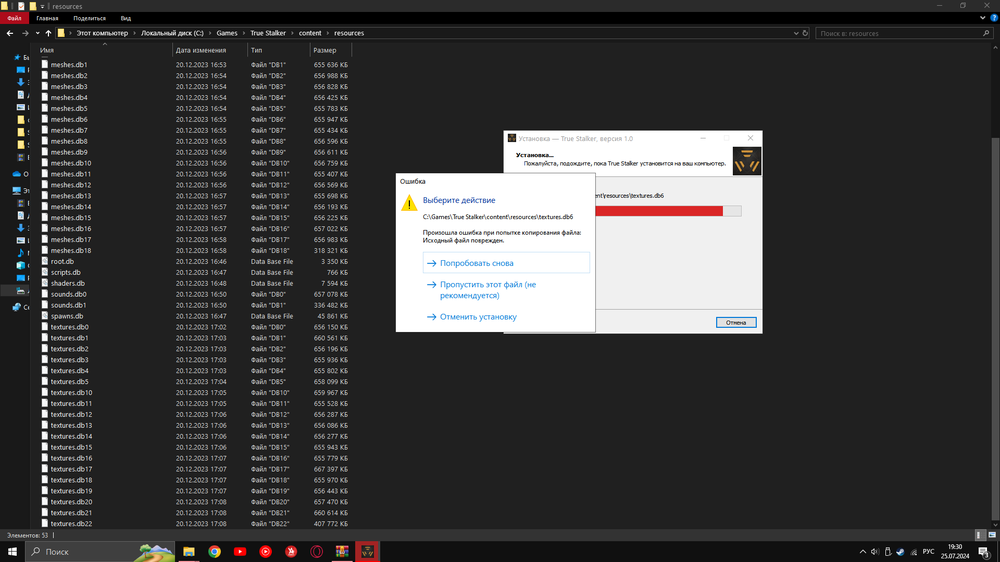Click the Windows Start button
This screenshot has height=562, width=1000.
(12, 551)
